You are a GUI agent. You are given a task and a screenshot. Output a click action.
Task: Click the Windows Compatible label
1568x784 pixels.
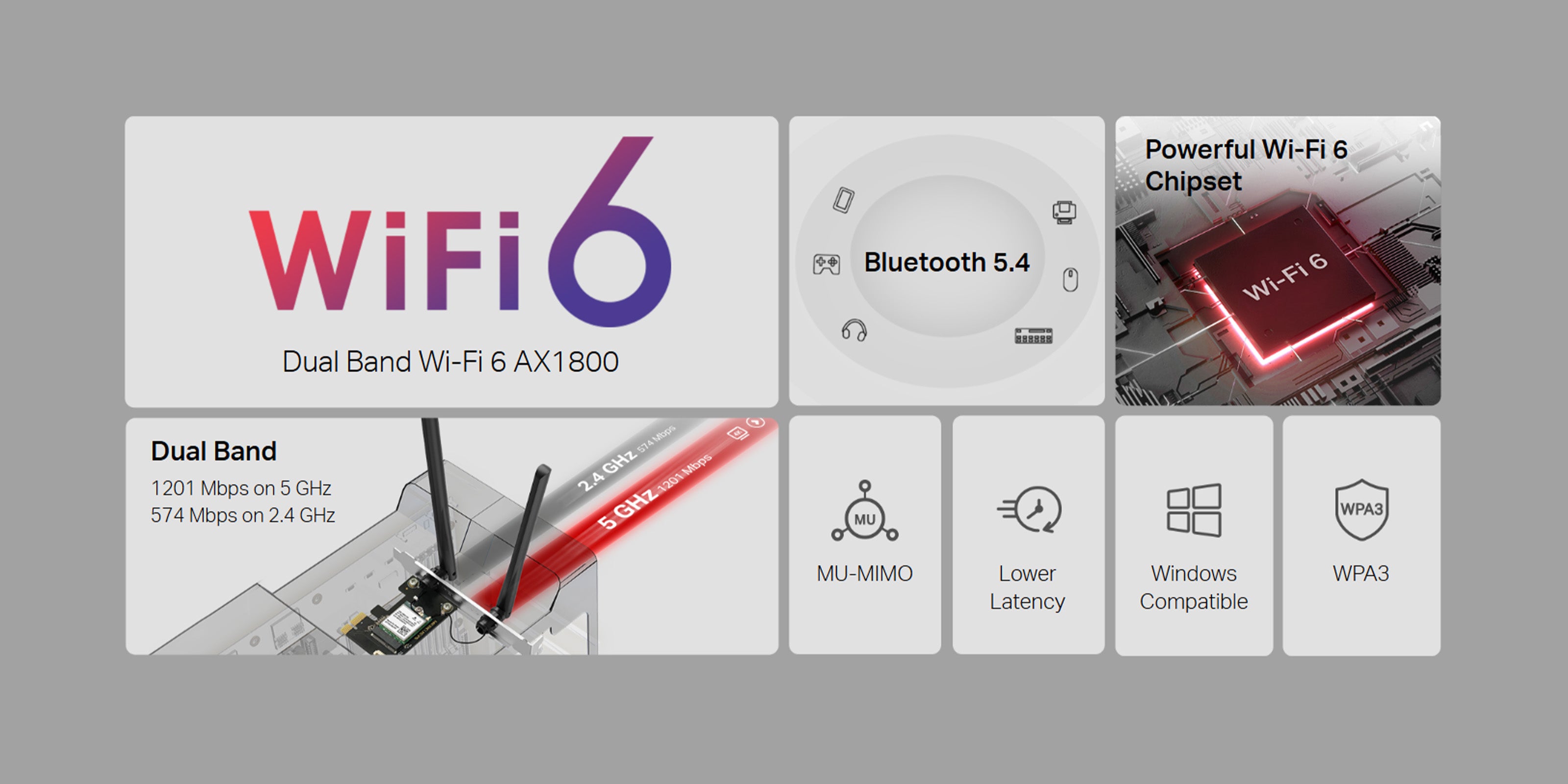(x=1194, y=588)
